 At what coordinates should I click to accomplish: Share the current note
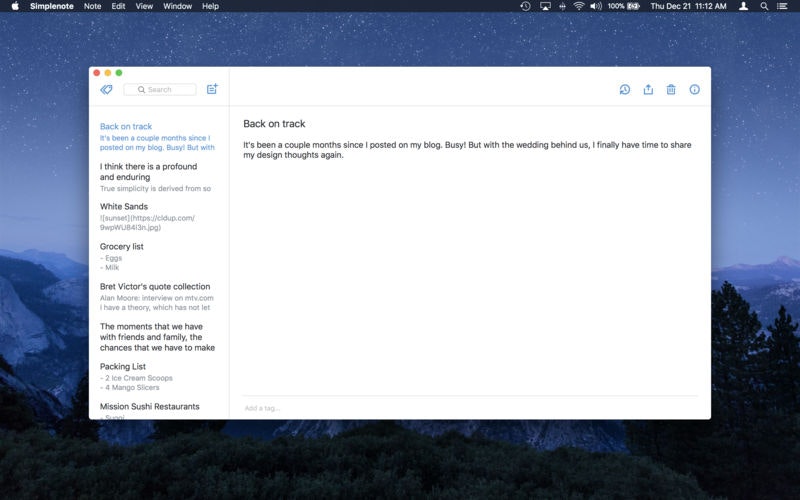coord(648,89)
